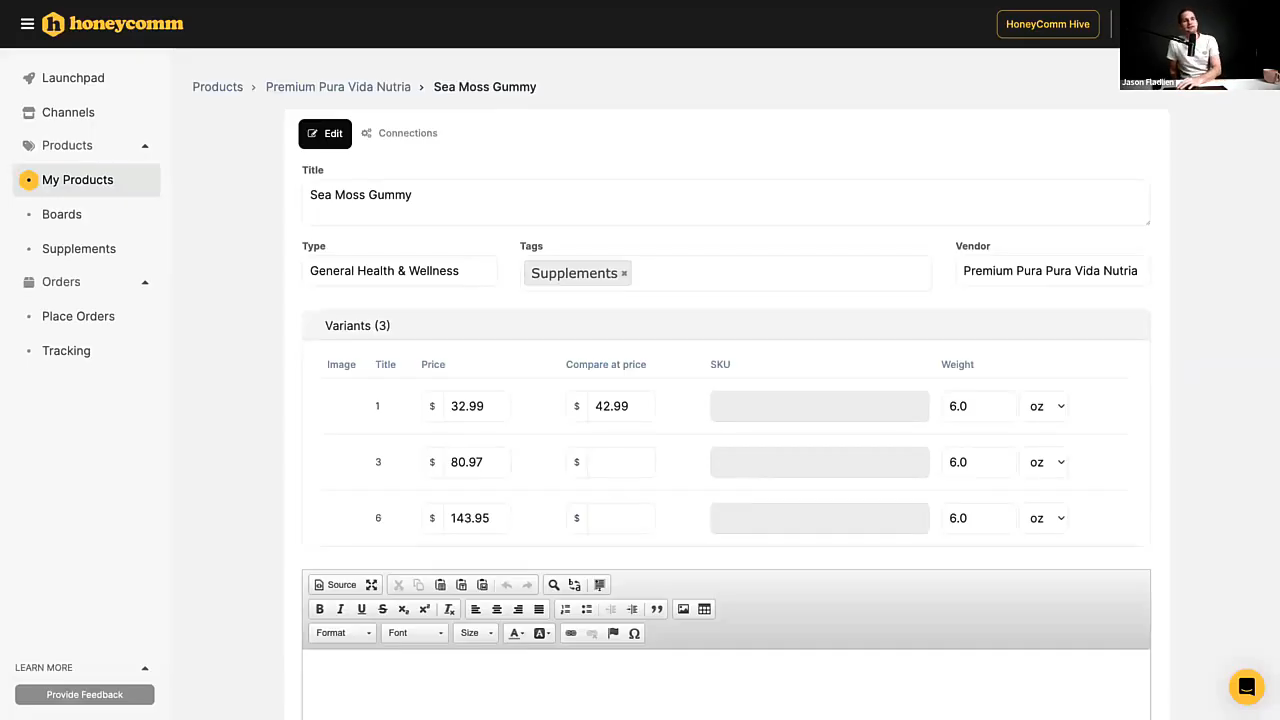Viewport: 1280px width, 720px height.
Task: Insert a table into the editor
Action: point(705,609)
